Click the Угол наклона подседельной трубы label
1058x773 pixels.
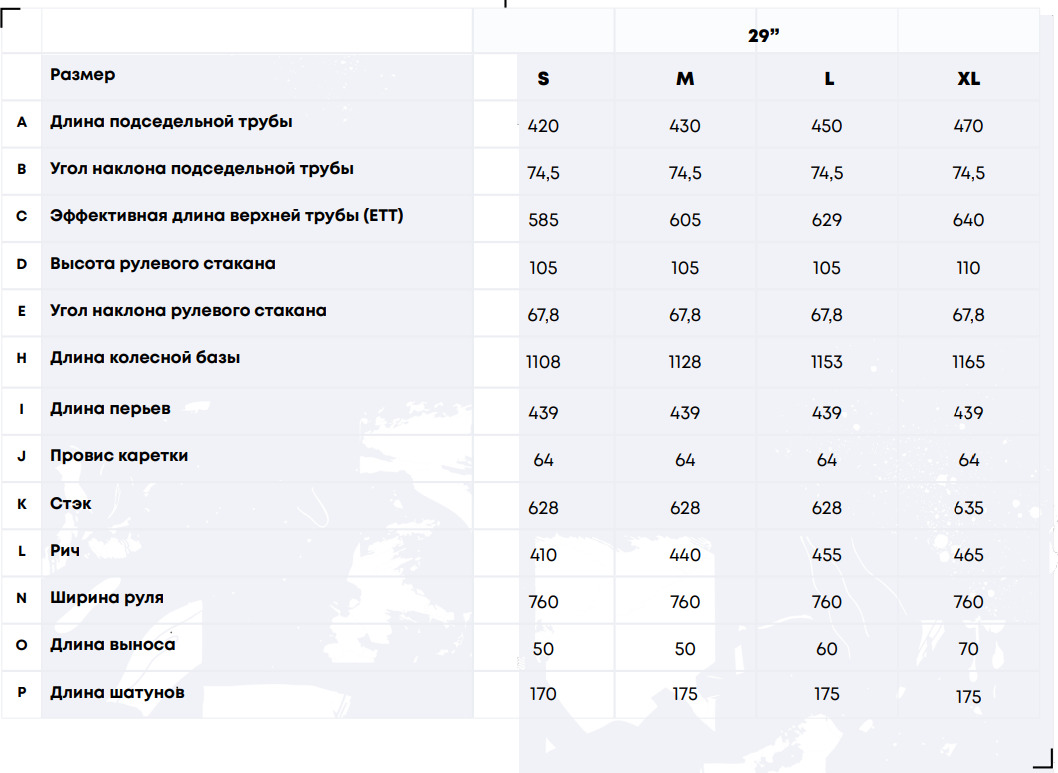(x=202, y=169)
